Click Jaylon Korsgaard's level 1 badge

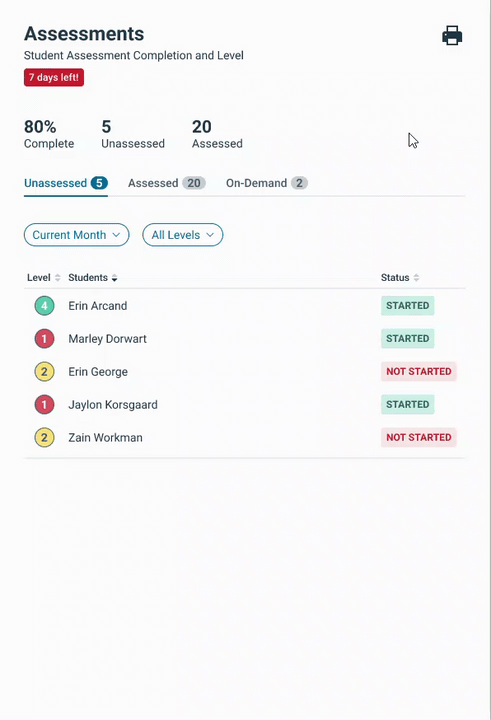pyautogui.click(x=45, y=405)
